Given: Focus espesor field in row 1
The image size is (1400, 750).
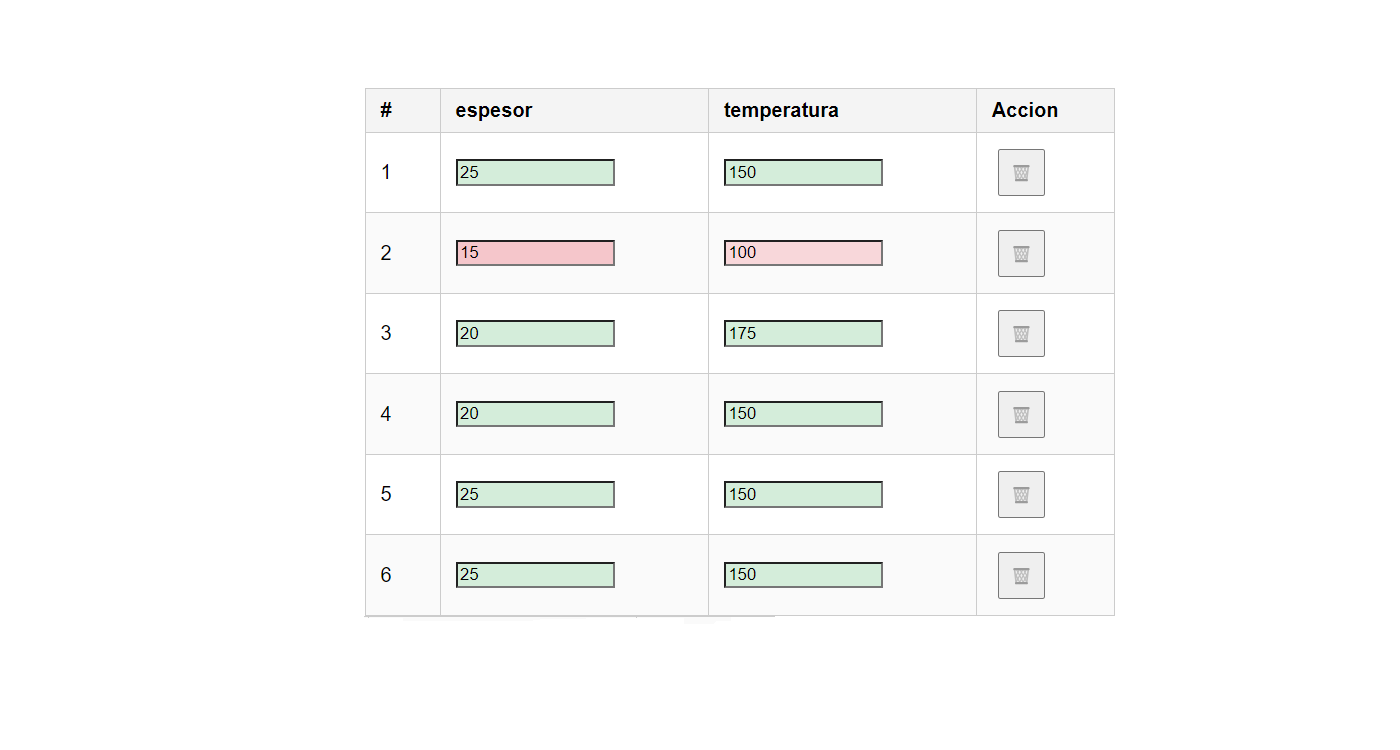Looking at the screenshot, I should coord(535,173).
